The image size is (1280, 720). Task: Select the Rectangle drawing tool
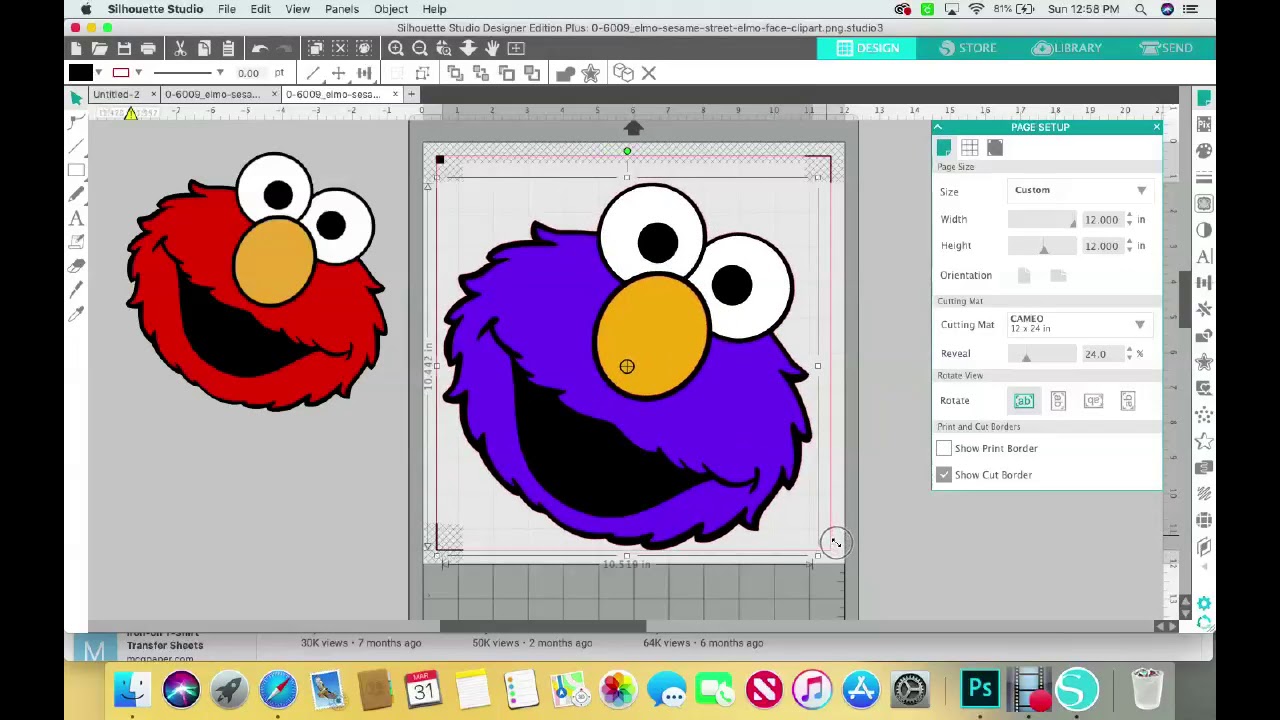tap(76, 170)
